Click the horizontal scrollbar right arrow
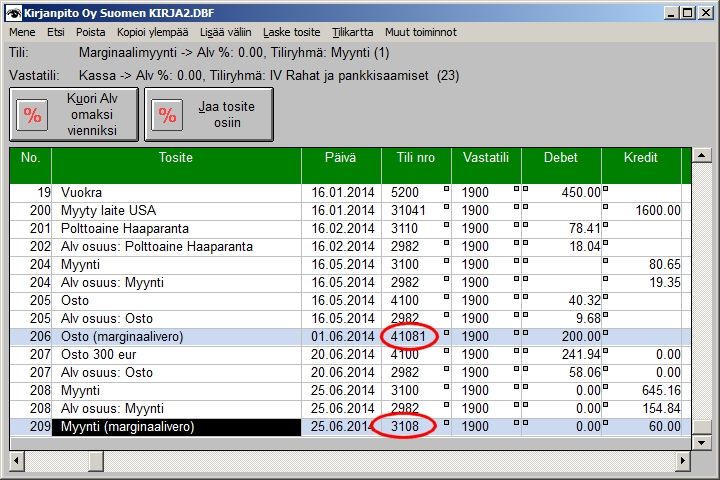 [x=684, y=461]
